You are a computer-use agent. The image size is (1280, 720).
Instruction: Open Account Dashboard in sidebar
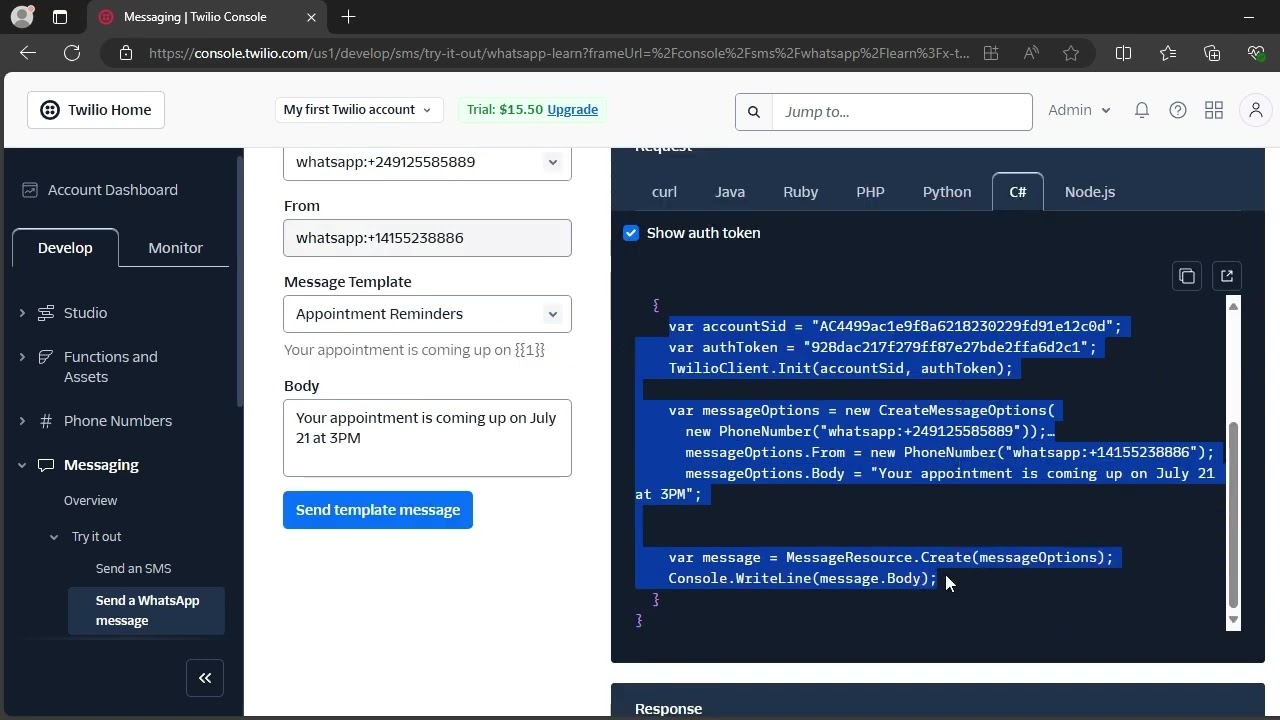100,190
